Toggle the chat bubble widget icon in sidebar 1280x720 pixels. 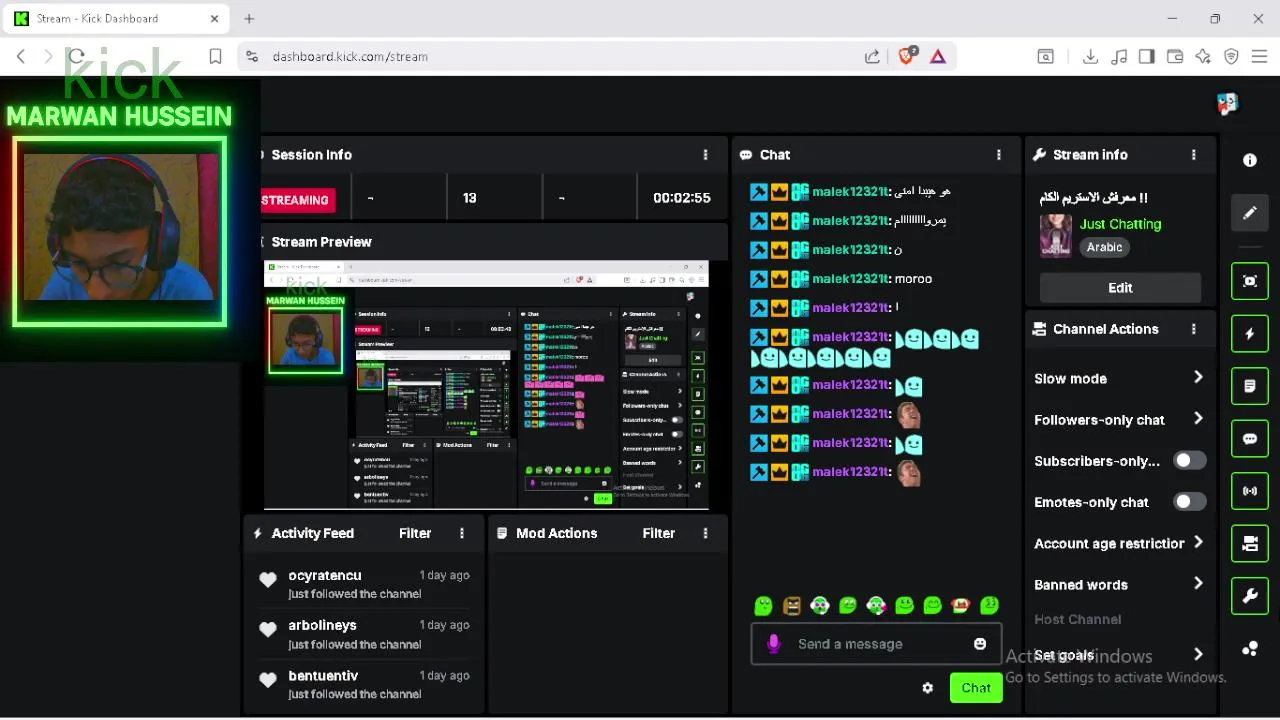tap(1250, 438)
